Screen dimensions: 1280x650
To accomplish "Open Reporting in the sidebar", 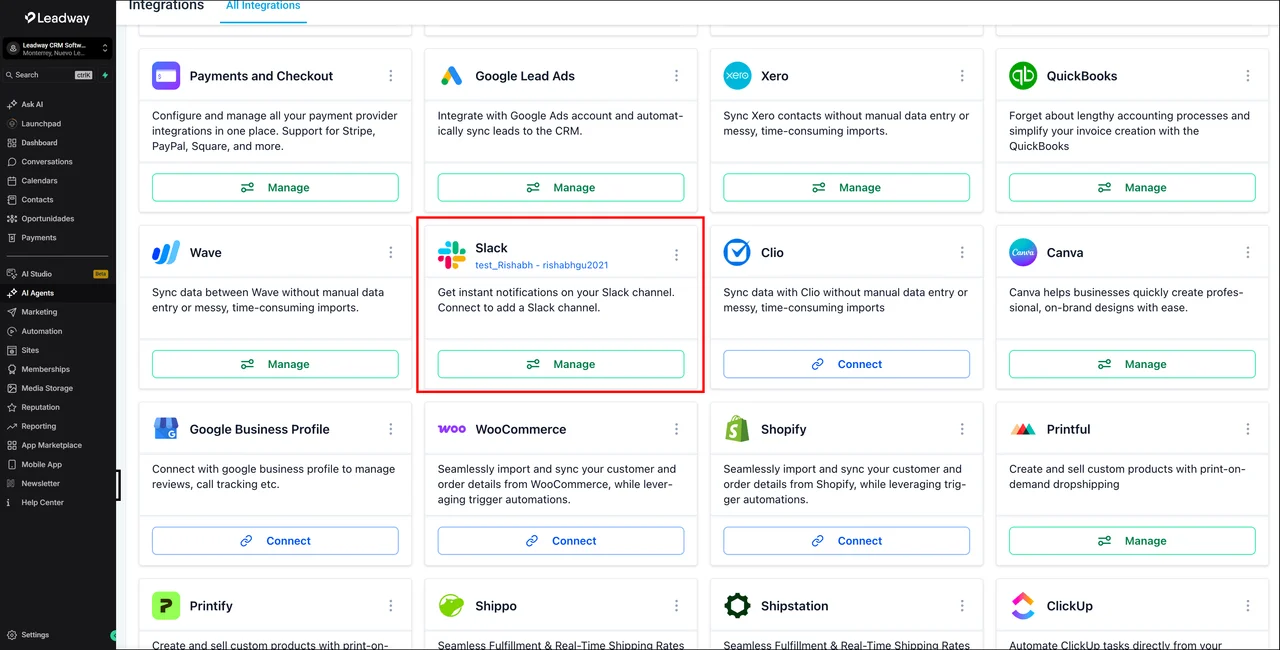I will click(x=38, y=426).
